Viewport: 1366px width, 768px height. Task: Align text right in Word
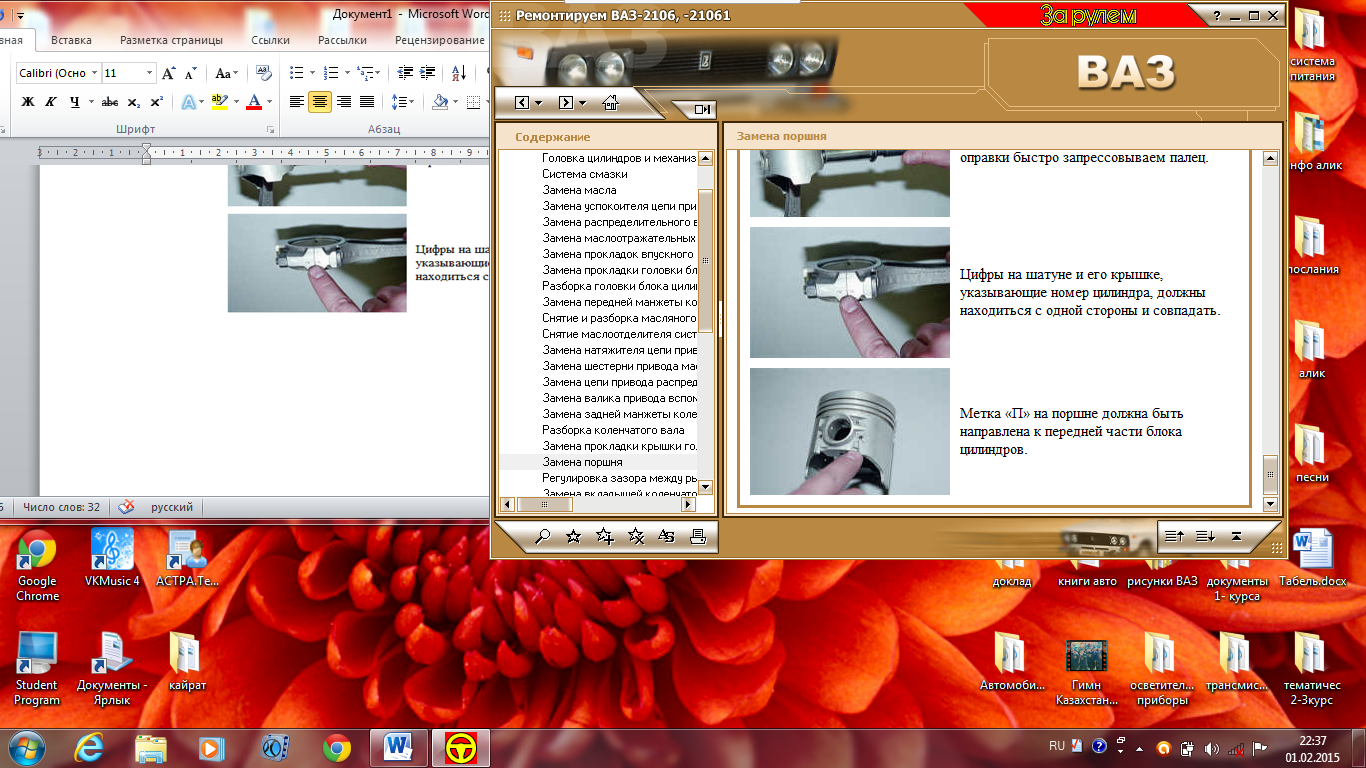344,102
